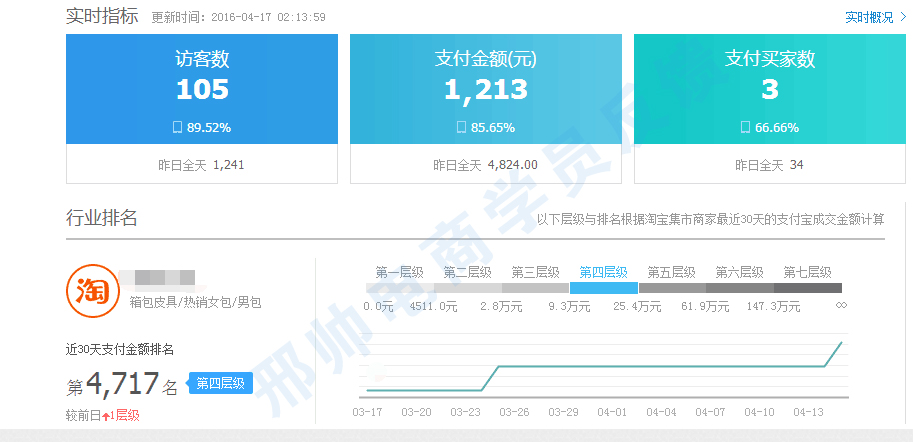
Task: Click the mobile icon beside 66.66%
Action: 745,127
